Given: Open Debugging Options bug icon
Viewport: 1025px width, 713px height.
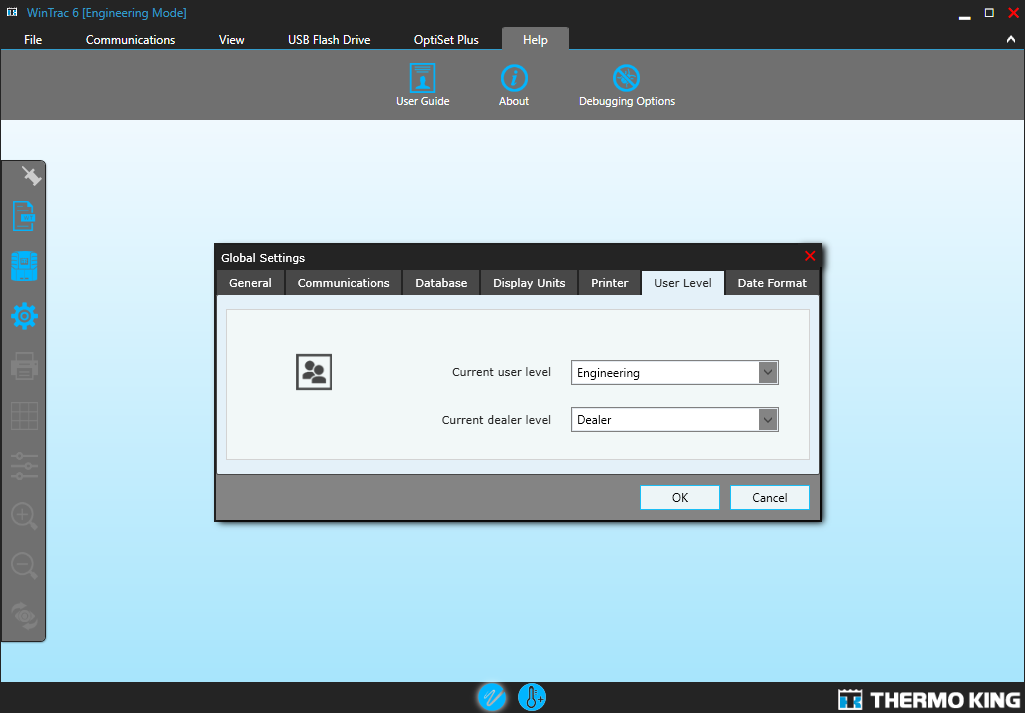Looking at the screenshot, I should pyautogui.click(x=626, y=78).
